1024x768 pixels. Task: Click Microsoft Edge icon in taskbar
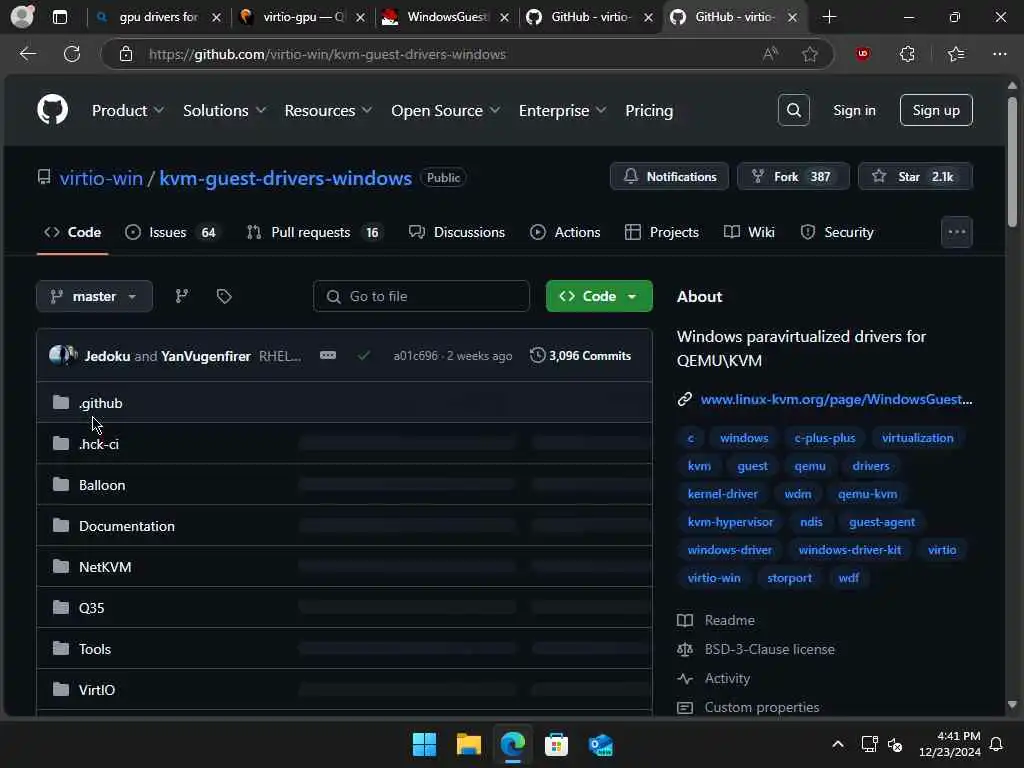point(513,744)
